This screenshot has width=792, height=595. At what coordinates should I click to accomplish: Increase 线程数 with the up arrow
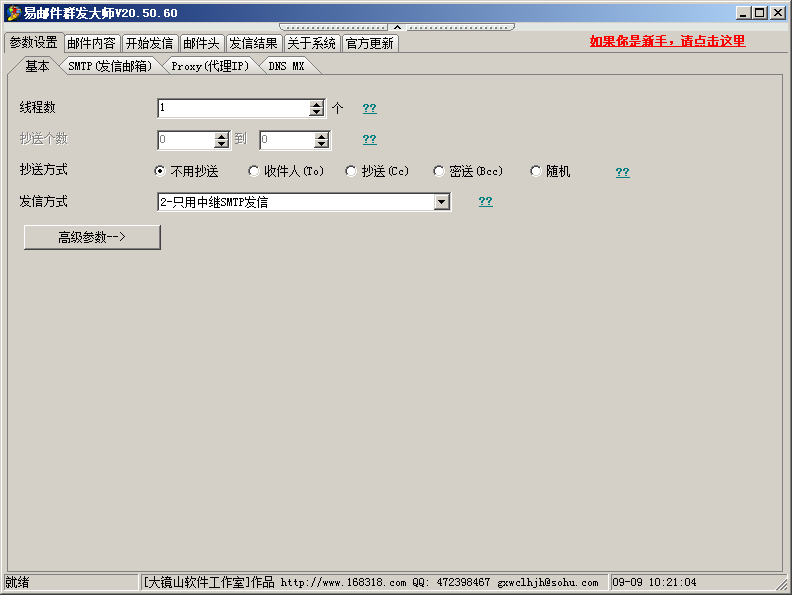pyautogui.click(x=317, y=104)
